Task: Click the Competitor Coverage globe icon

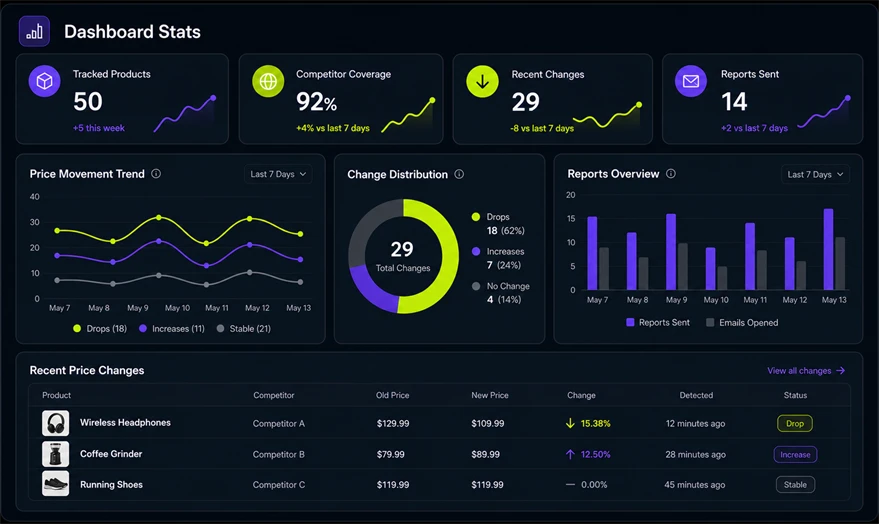Action: (x=268, y=81)
